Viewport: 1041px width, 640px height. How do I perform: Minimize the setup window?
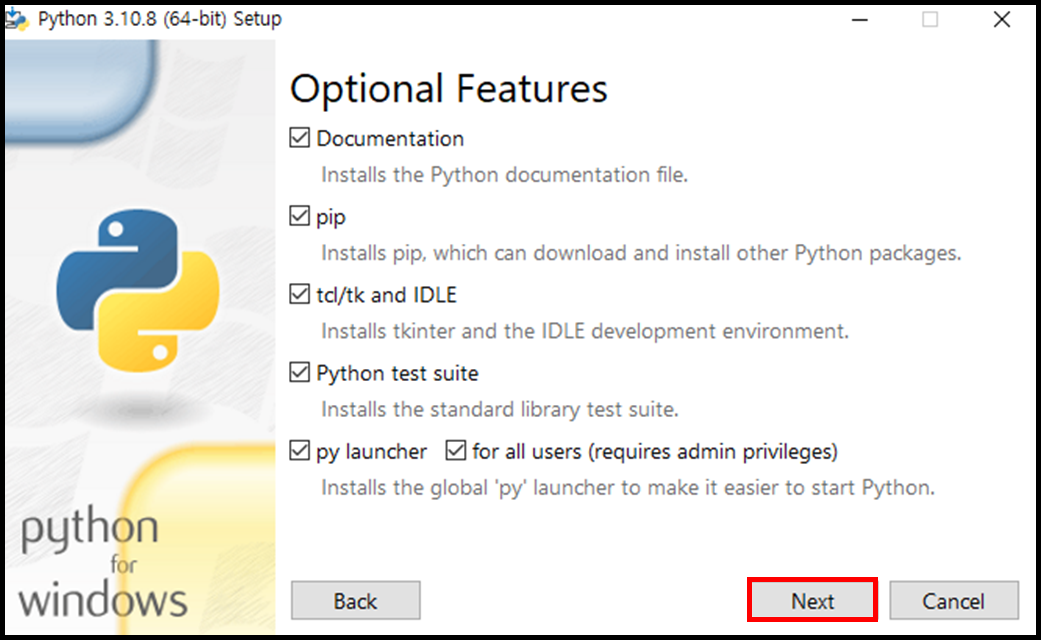pos(860,20)
